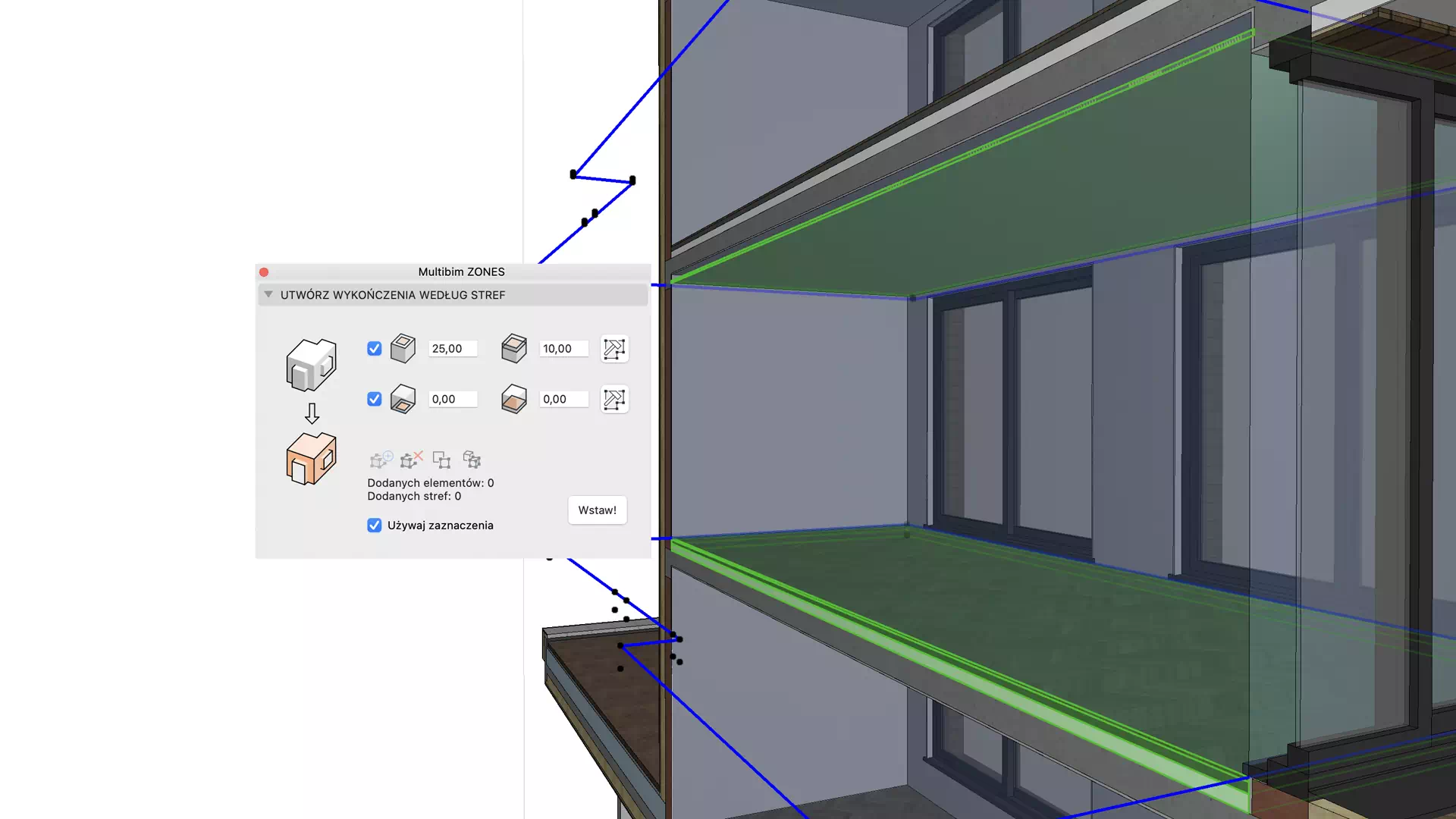Close the Multibim ZONES palette
Viewport: 1456px width, 819px height.
[264, 272]
